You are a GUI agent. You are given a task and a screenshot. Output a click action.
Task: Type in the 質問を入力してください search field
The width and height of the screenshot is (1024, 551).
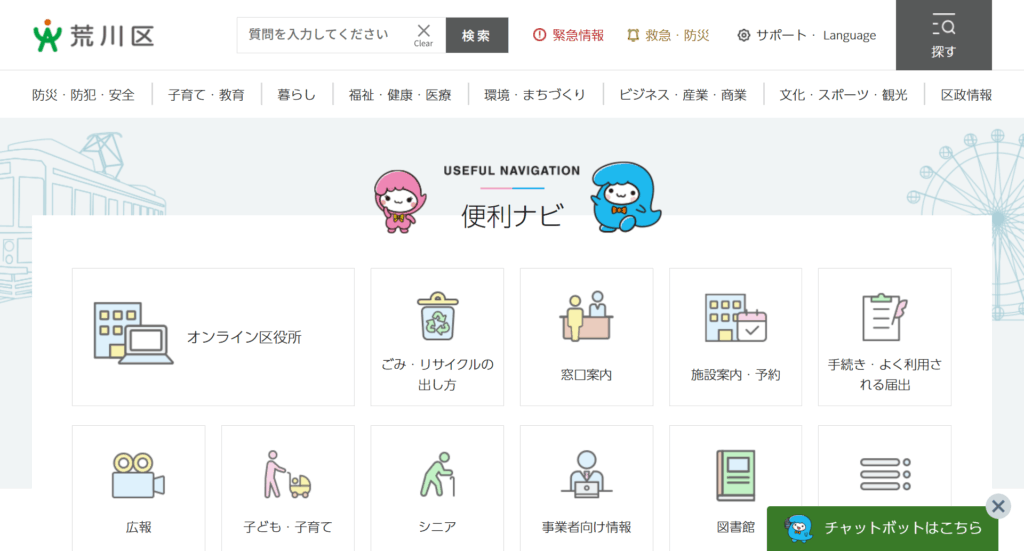322,35
